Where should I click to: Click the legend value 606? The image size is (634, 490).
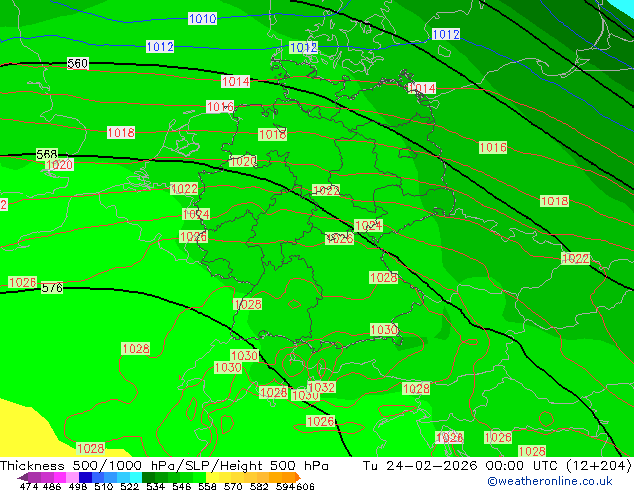(x=305, y=486)
